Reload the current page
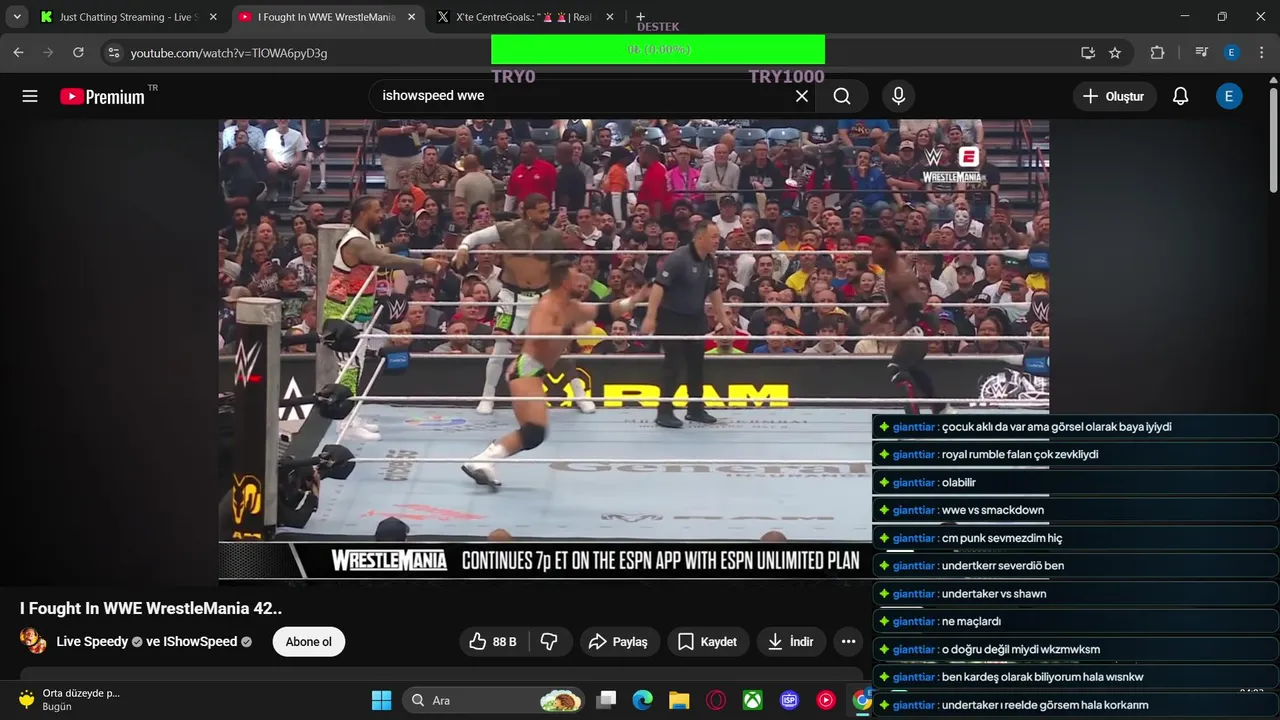The width and height of the screenshot is (1280, 720). point(78,52)
